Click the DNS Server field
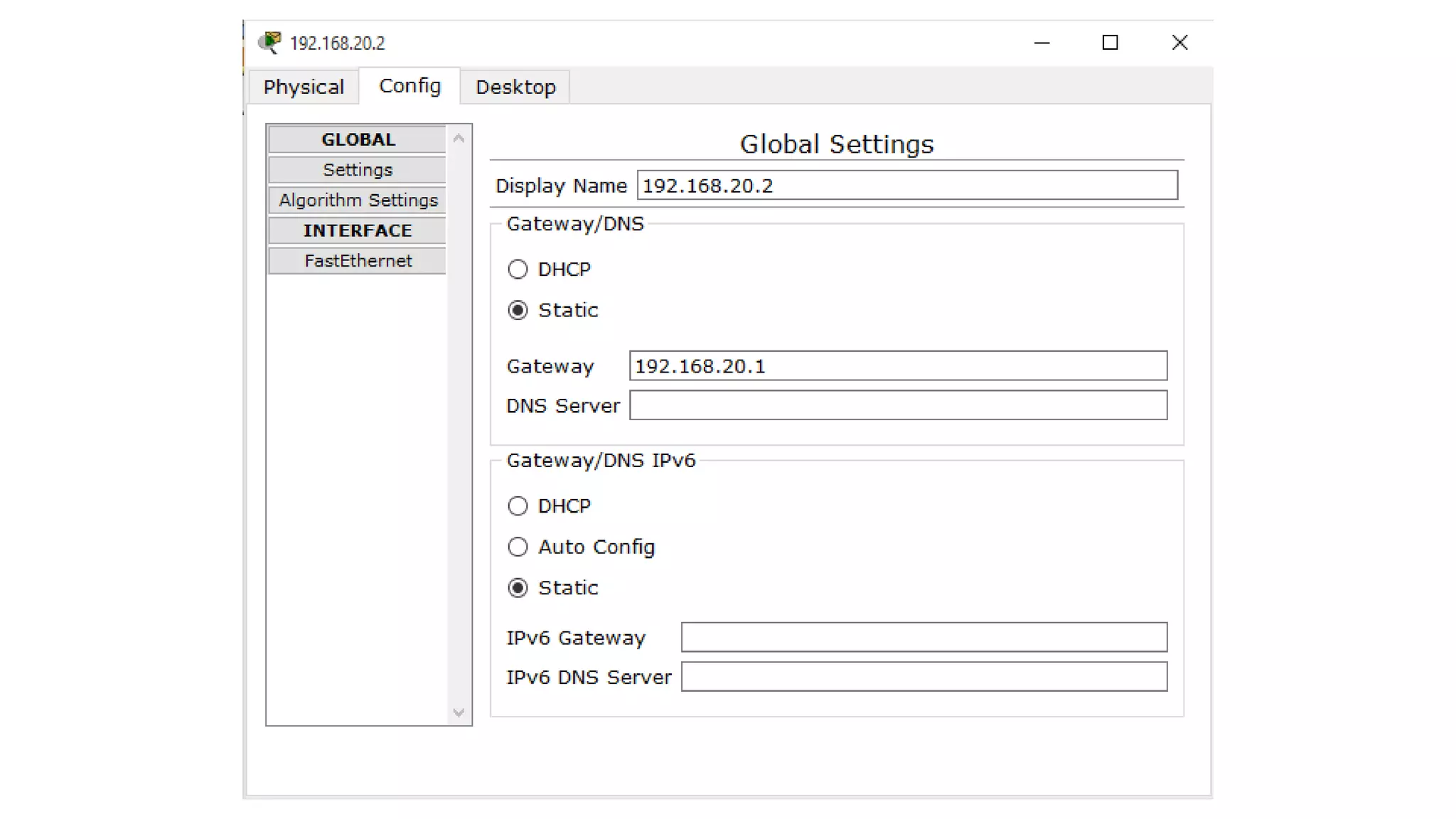Screen dimensions: 1456x819 pyautogui.click(x=898, y=405)
